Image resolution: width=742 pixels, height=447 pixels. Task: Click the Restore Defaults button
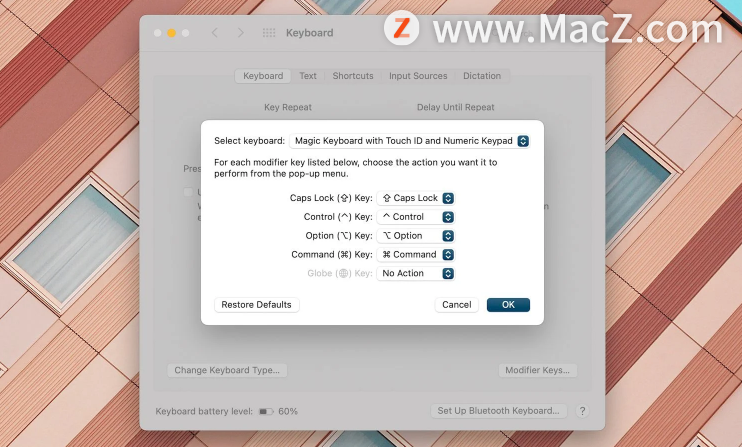(x=256, y=305)
